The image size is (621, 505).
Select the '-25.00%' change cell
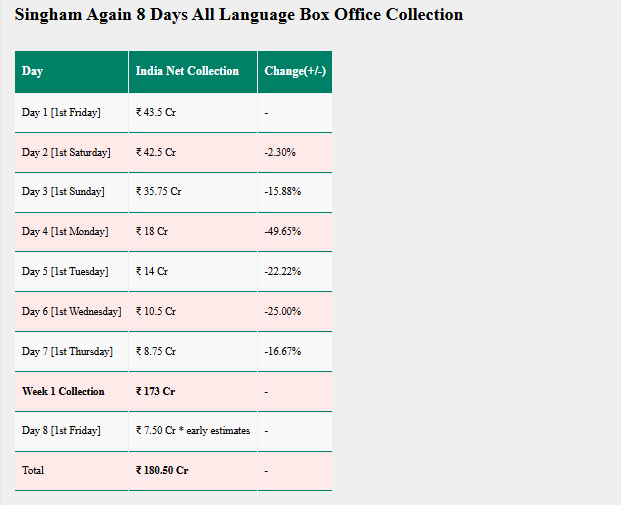(295, 312)
